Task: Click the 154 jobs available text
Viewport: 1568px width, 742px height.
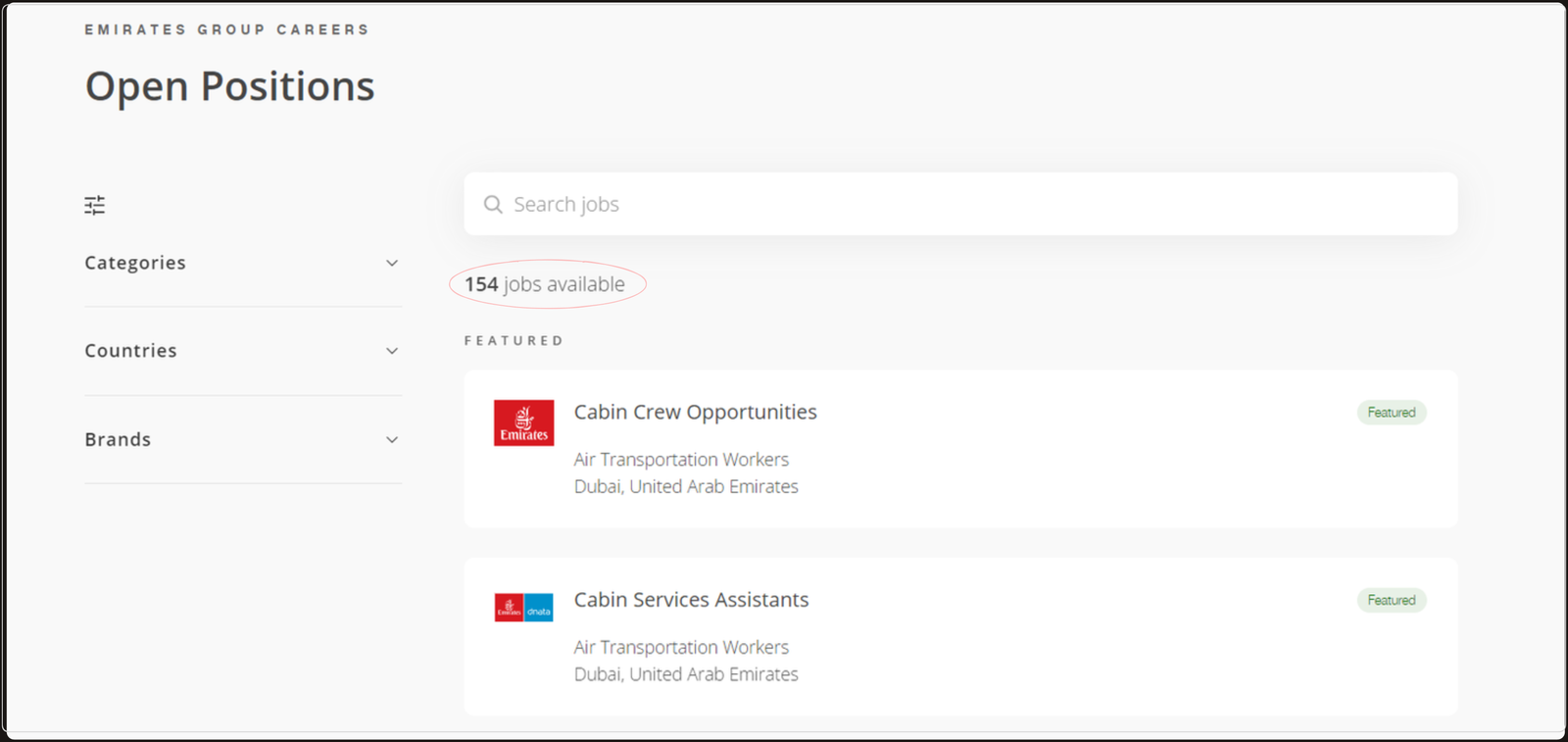Action: (545, 284)
